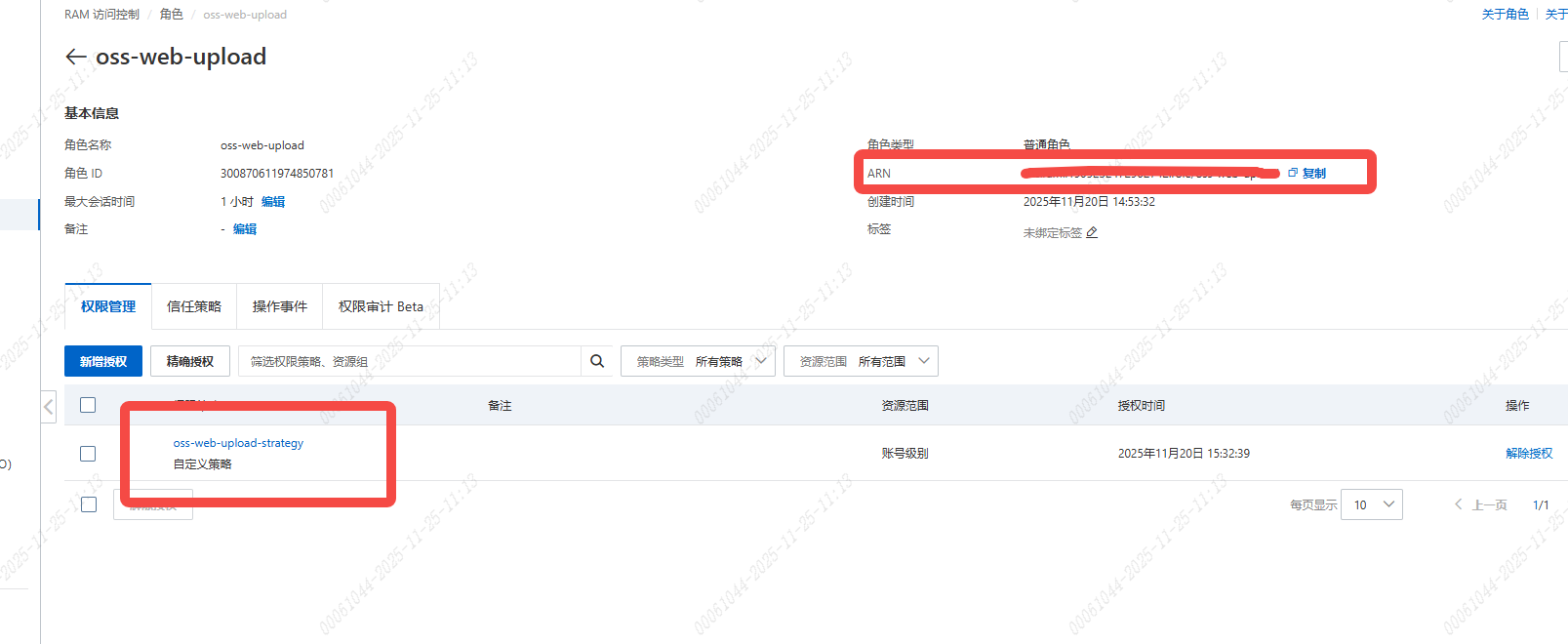Screen dimensions: 1568x644
Task: Click 解除授权 for the policy row
Action: (x=1528, y=453)
